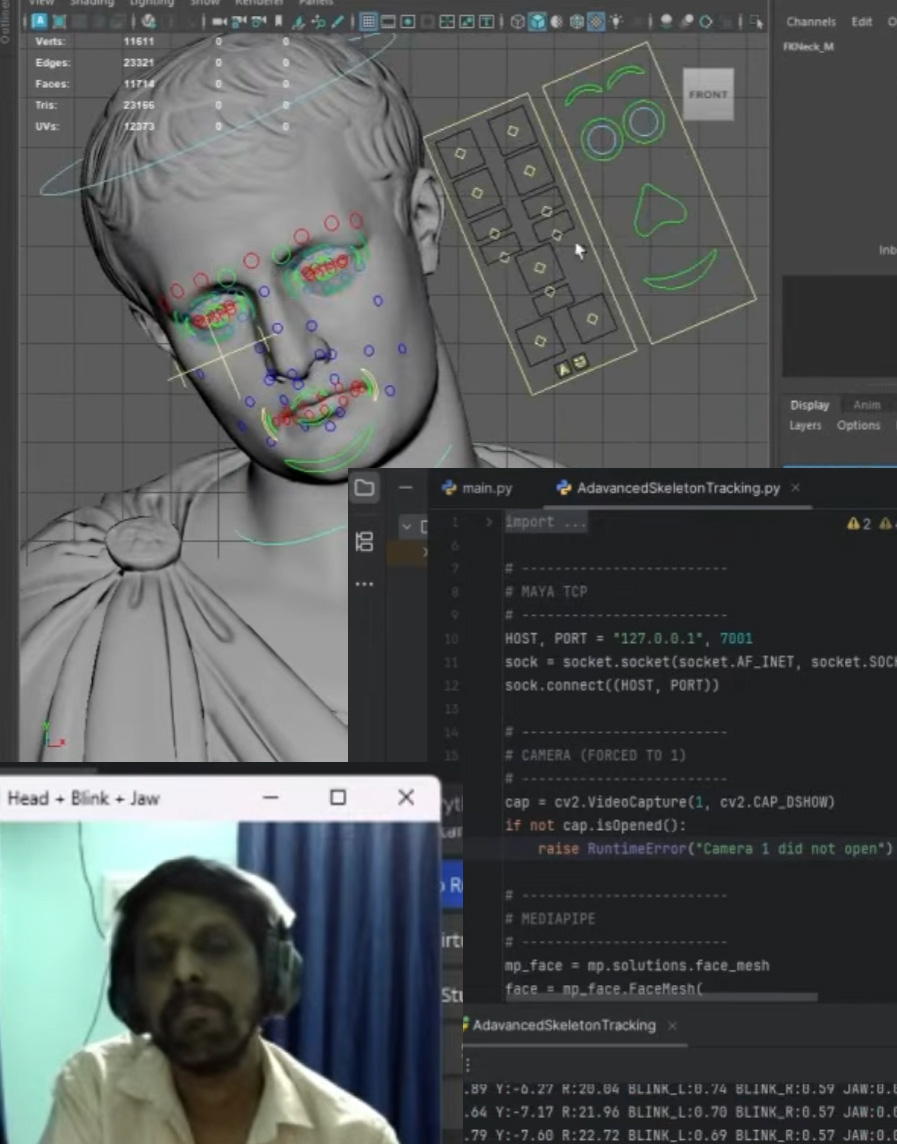897x1144 pixels.
Task: Toggle the Field Chart icon
Action: click(447, 22)
